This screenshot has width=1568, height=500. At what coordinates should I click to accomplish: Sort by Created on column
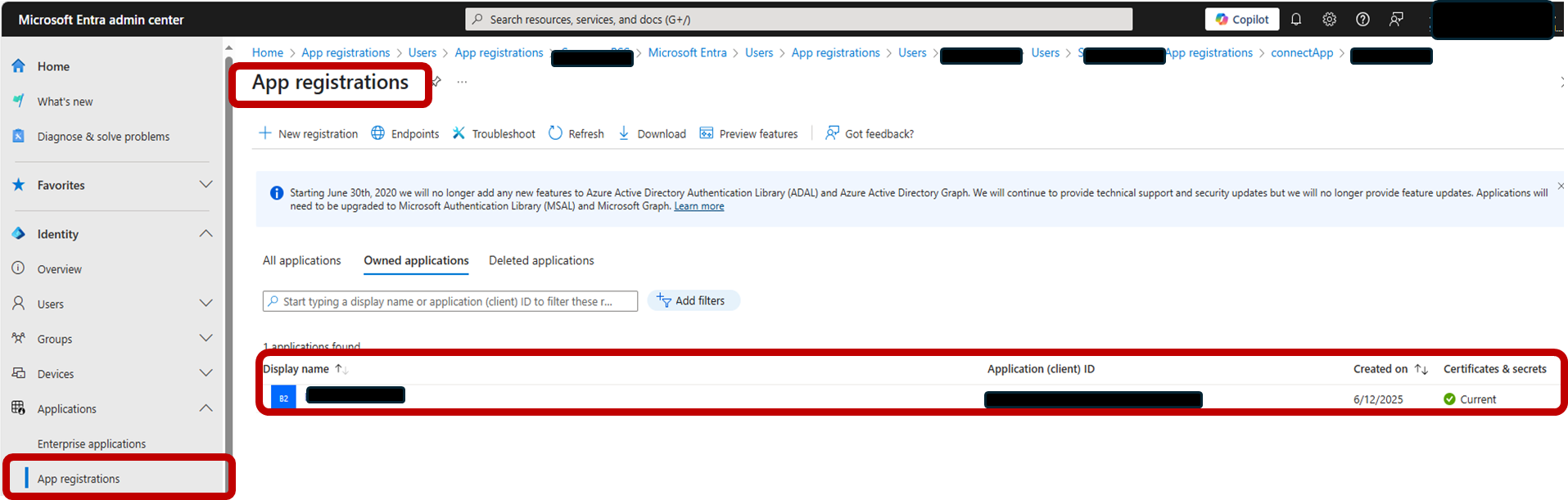[x=1390, y=369]
